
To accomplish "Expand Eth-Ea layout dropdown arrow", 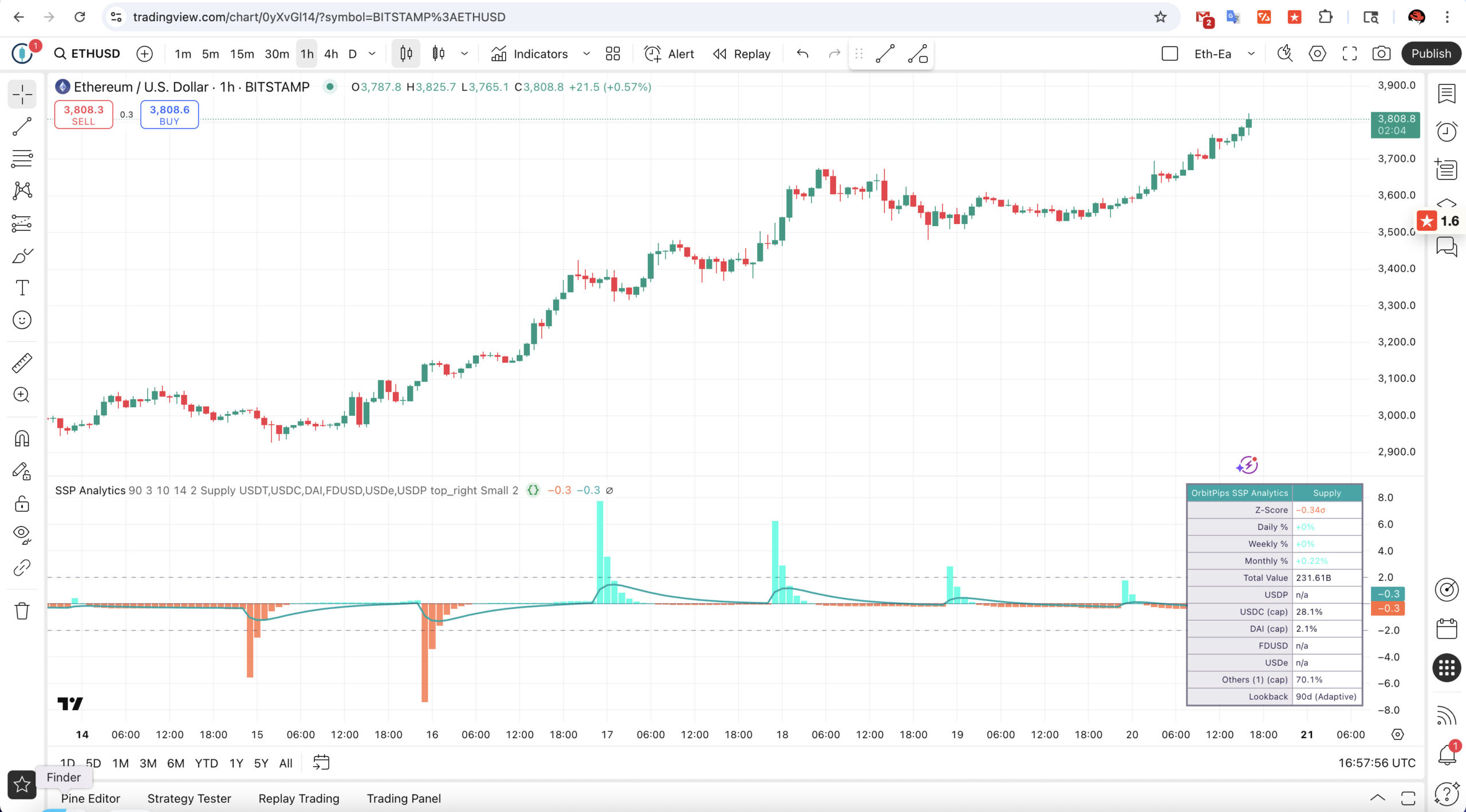I will coord(1251,54).
